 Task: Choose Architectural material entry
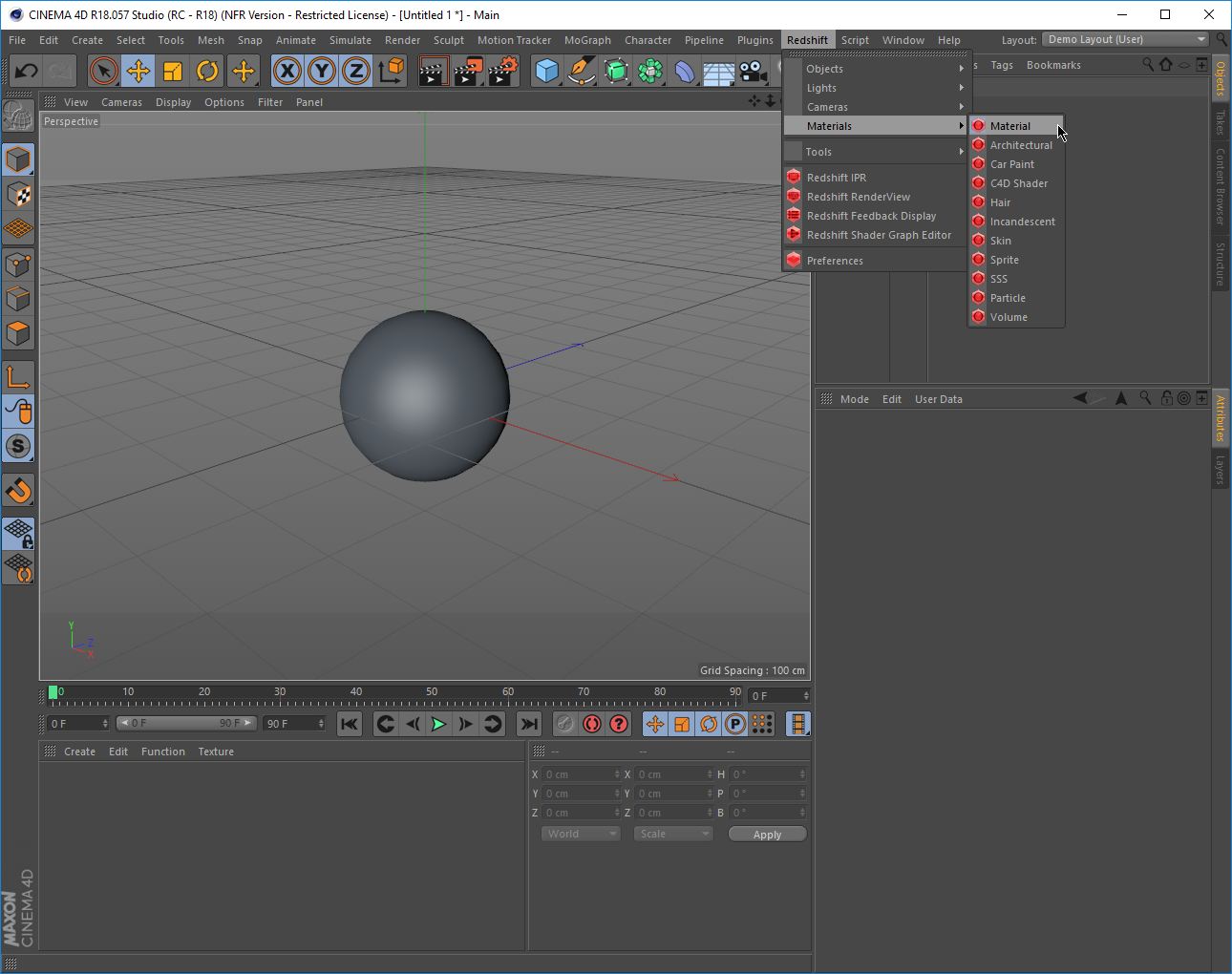[x=1016, y=145]
